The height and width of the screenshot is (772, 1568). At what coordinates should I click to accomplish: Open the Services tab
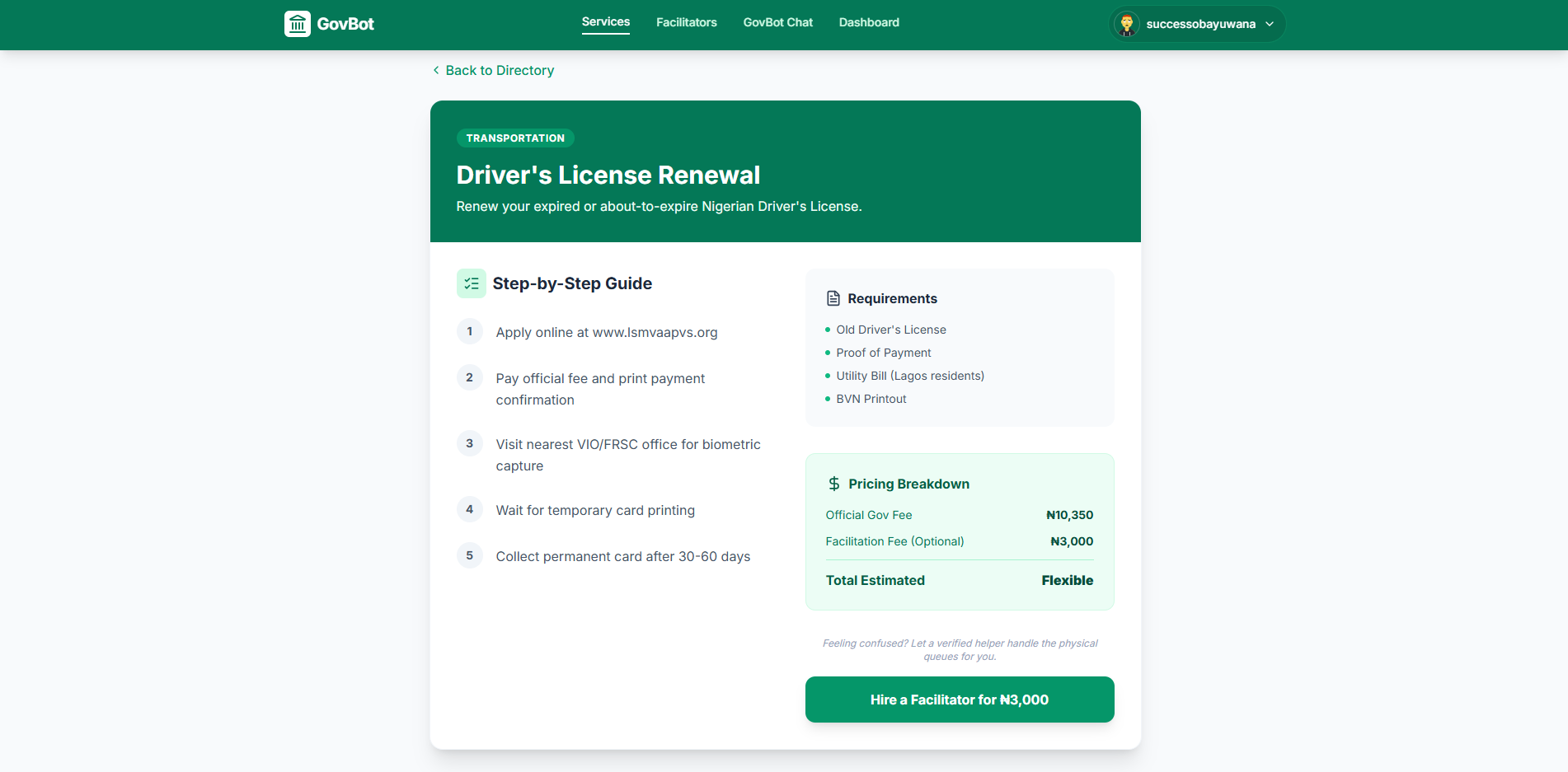tap(606, 22)
